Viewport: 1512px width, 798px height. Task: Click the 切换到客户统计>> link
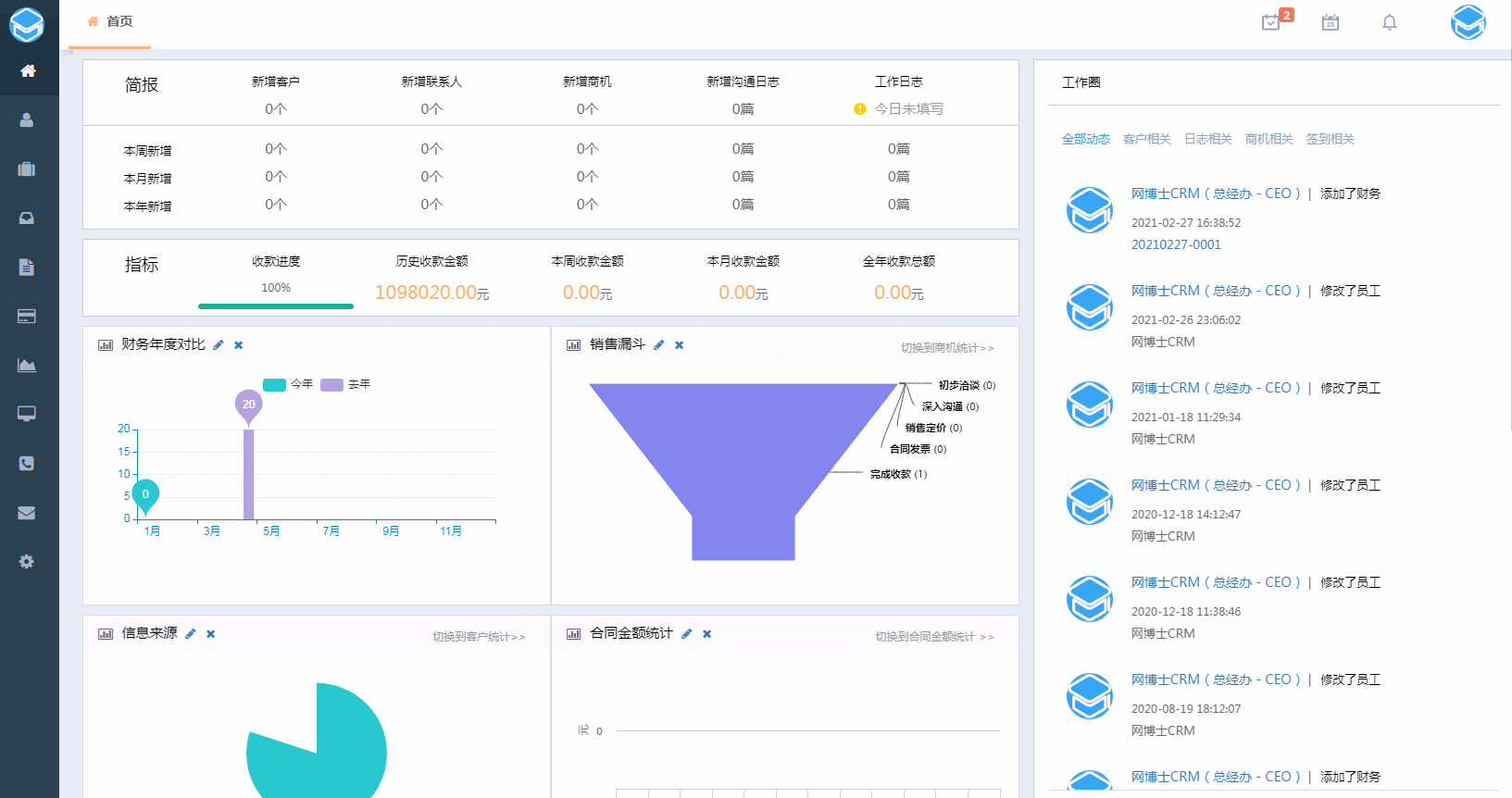click(x=479, y=637)
